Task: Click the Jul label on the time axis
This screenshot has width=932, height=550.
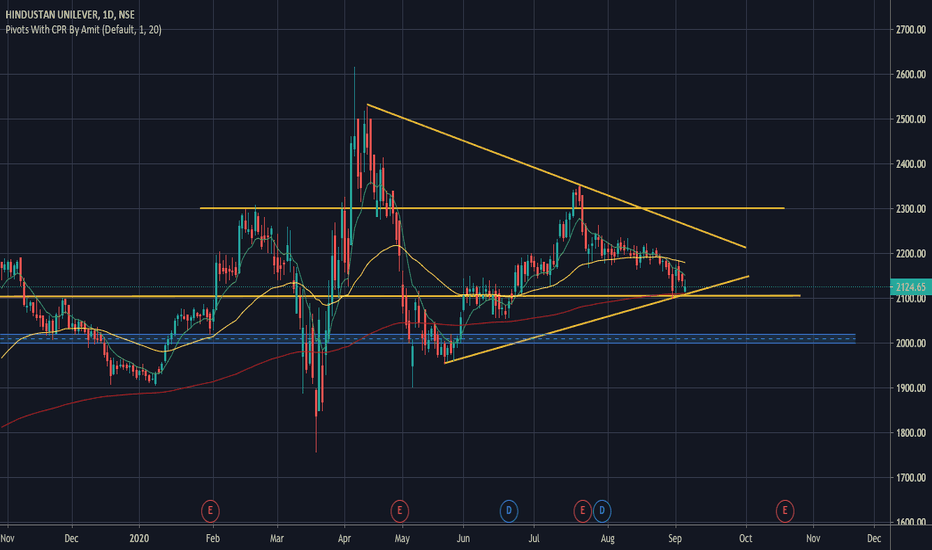Action: (534, 538)
